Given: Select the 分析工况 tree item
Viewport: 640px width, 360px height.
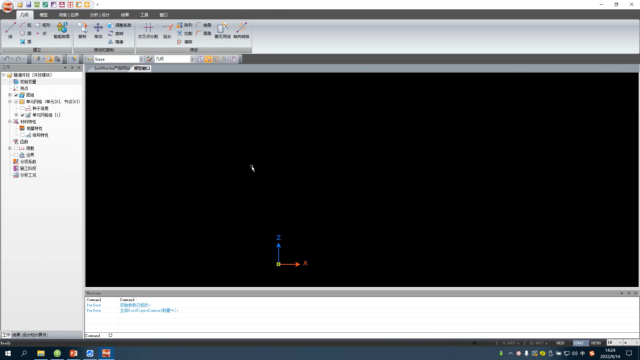Looking at the screenshot, I should click(28, 175).
